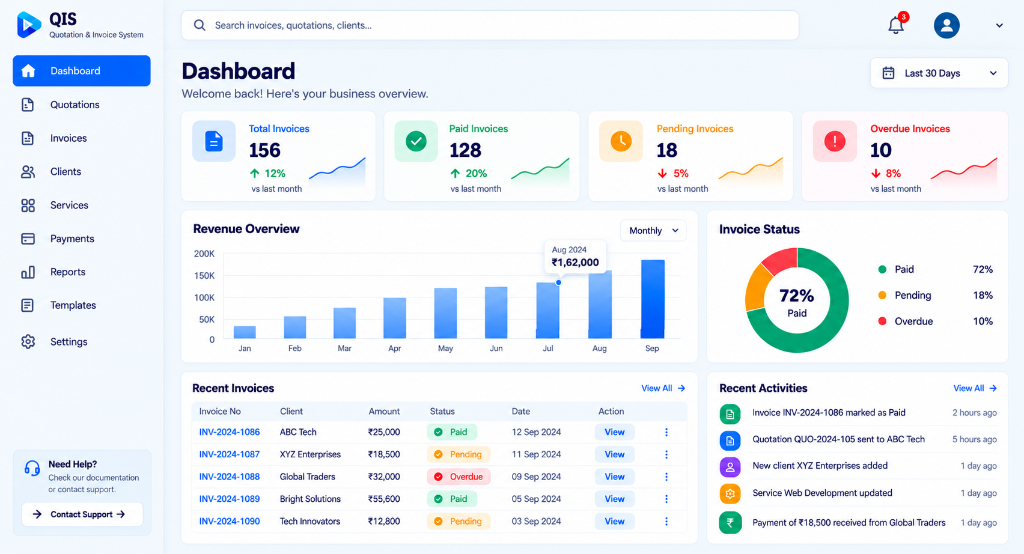
Task: Click the Paid Invoices checkmark icon
Action: tap(416, 141)
